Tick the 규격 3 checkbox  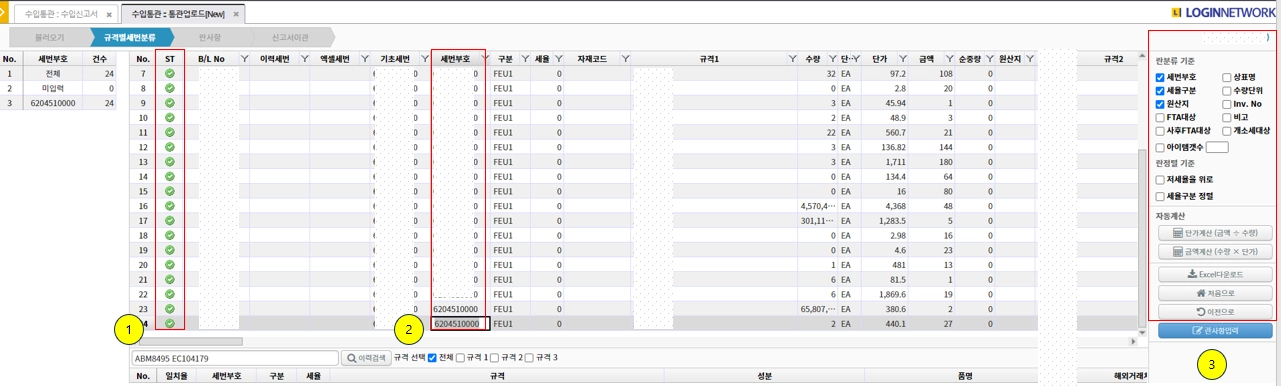coord(530,358)
